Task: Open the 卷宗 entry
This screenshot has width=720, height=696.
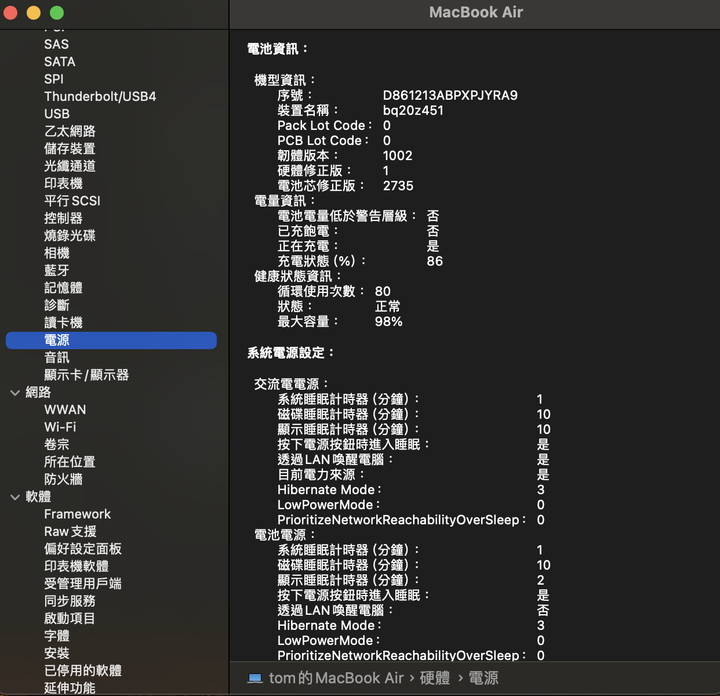Action: tap(57, 445)
